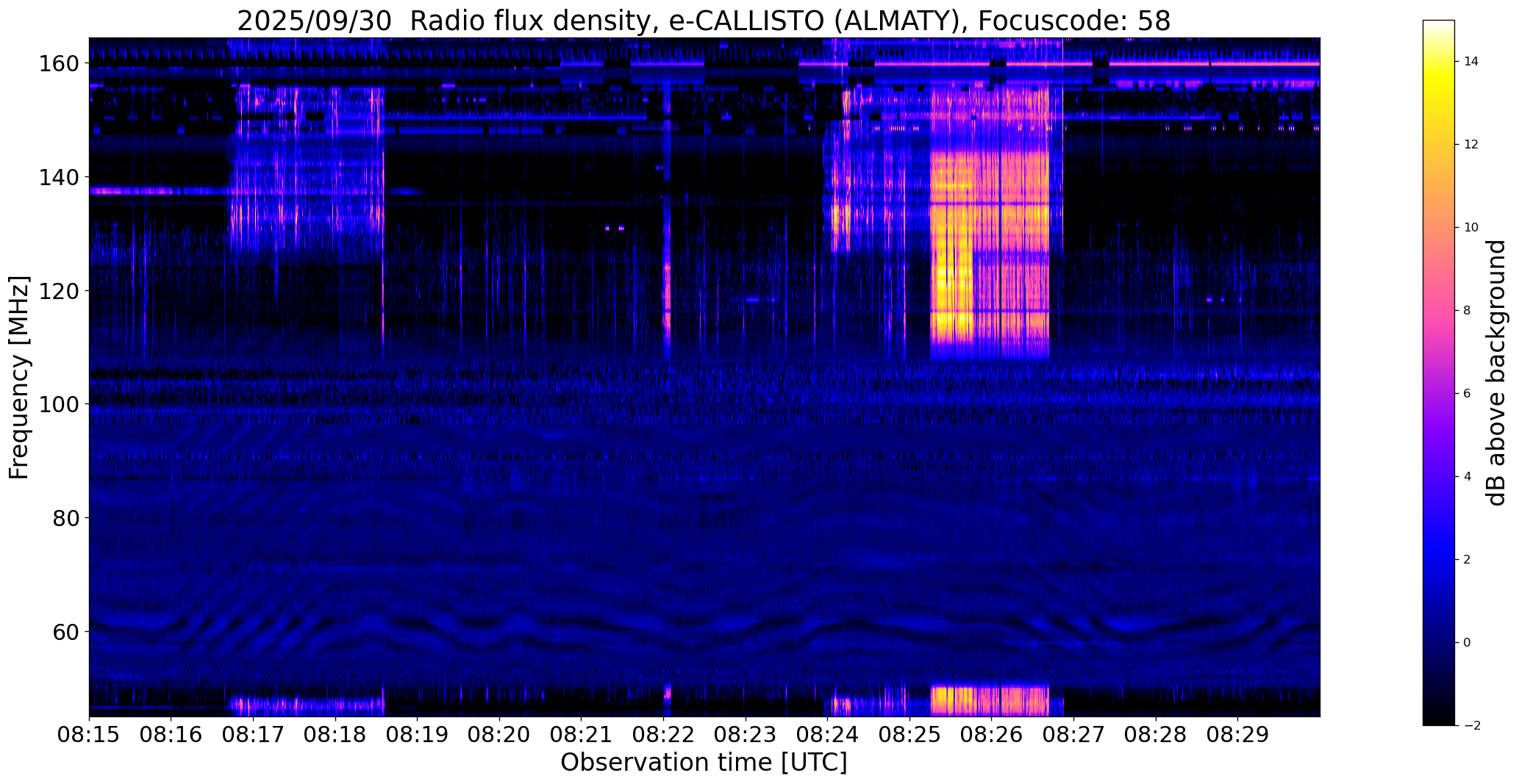Image resolution: width=1519 pixels, height=784 pixels.
Task: Click the pink horizontal line at 160 MHz
Action: [1059, 64]
